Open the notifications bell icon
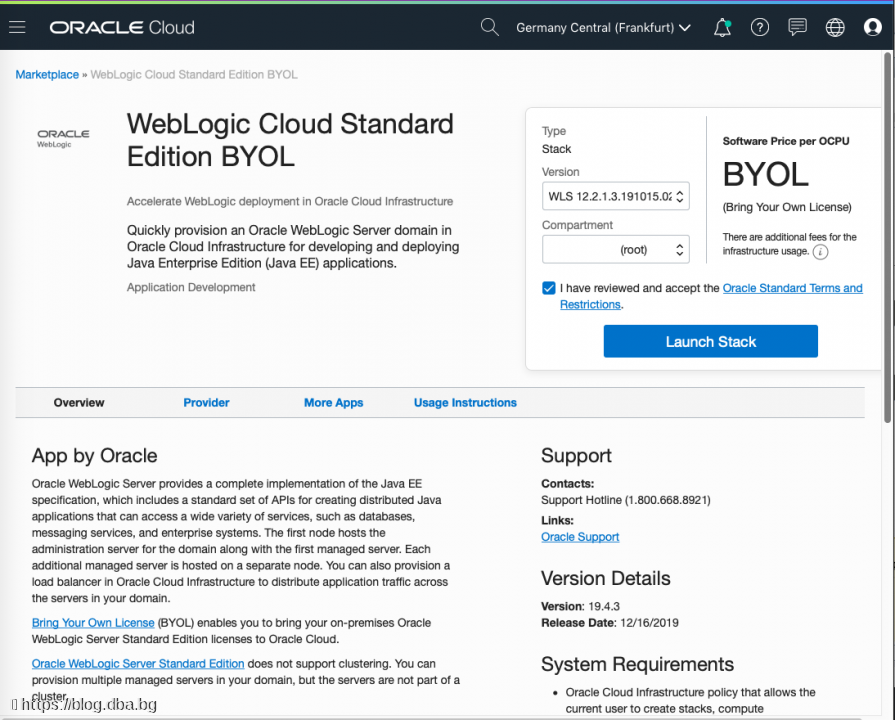The image size is (895, 720). [x=722, y=27]
